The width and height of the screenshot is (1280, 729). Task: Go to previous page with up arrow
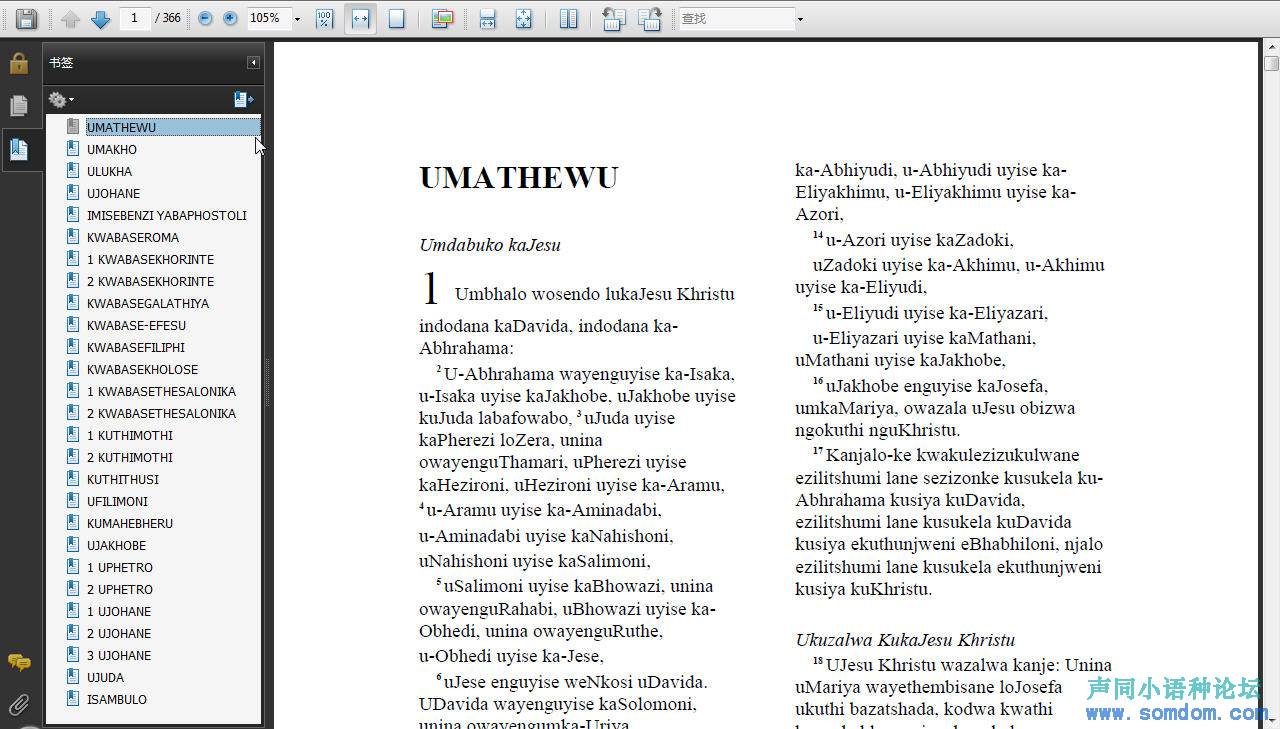tap(70, 19)
